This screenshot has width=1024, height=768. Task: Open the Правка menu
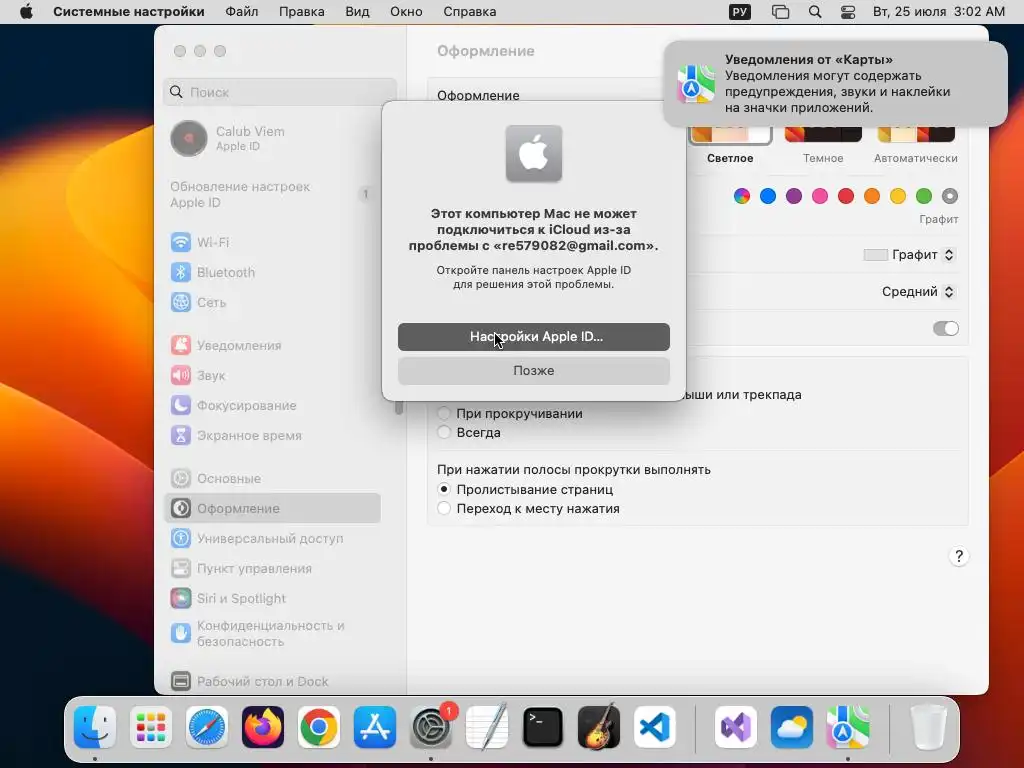point(302,12)
